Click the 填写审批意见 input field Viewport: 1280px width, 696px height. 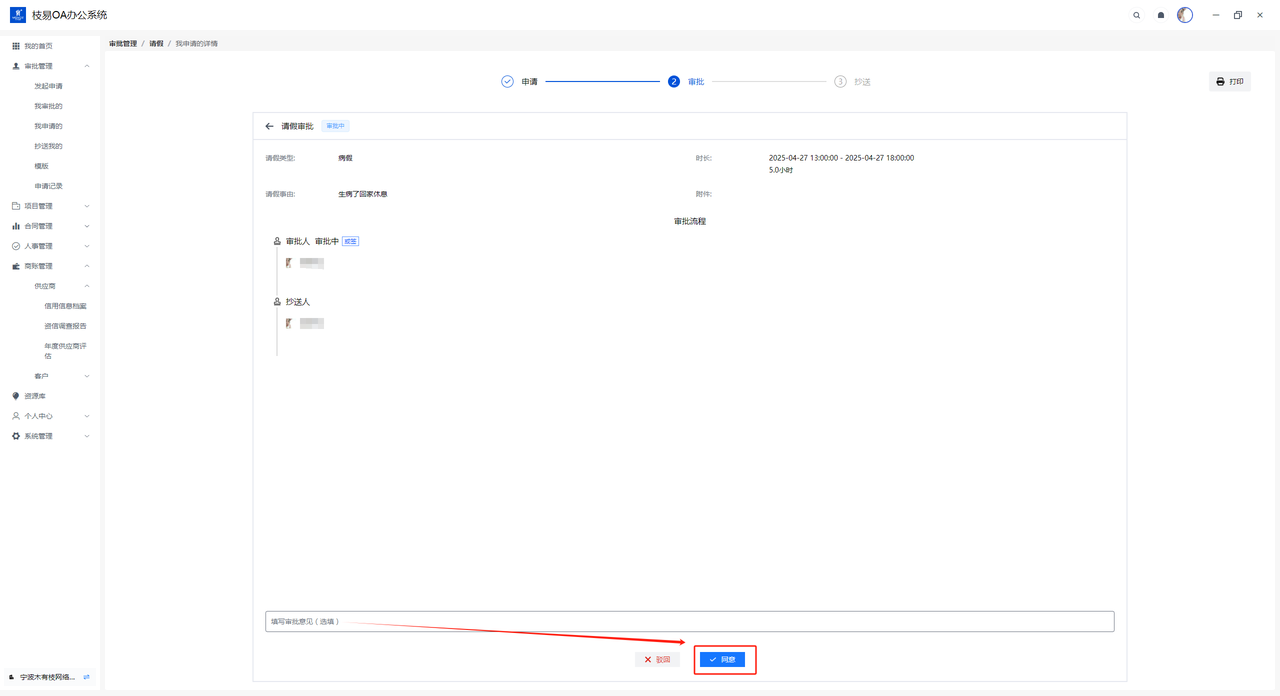(x=689, y=621)
